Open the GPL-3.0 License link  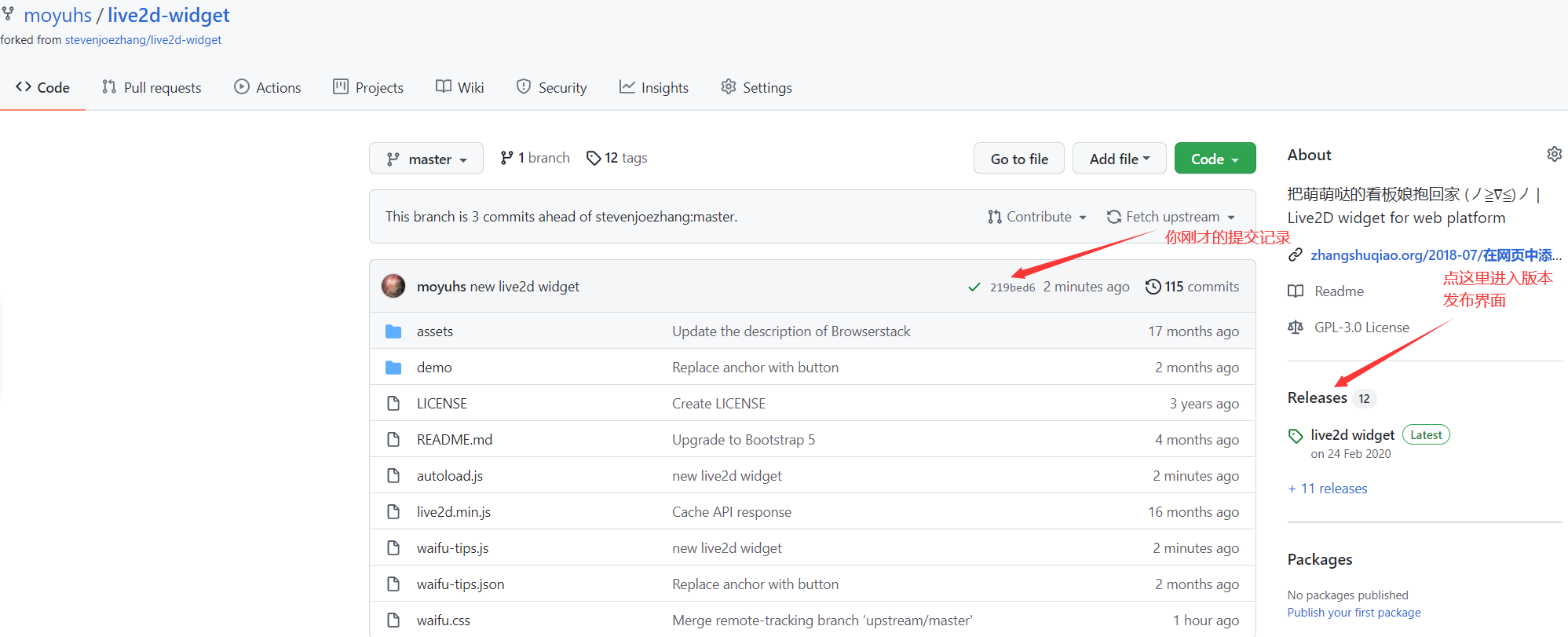(1361, 328)
